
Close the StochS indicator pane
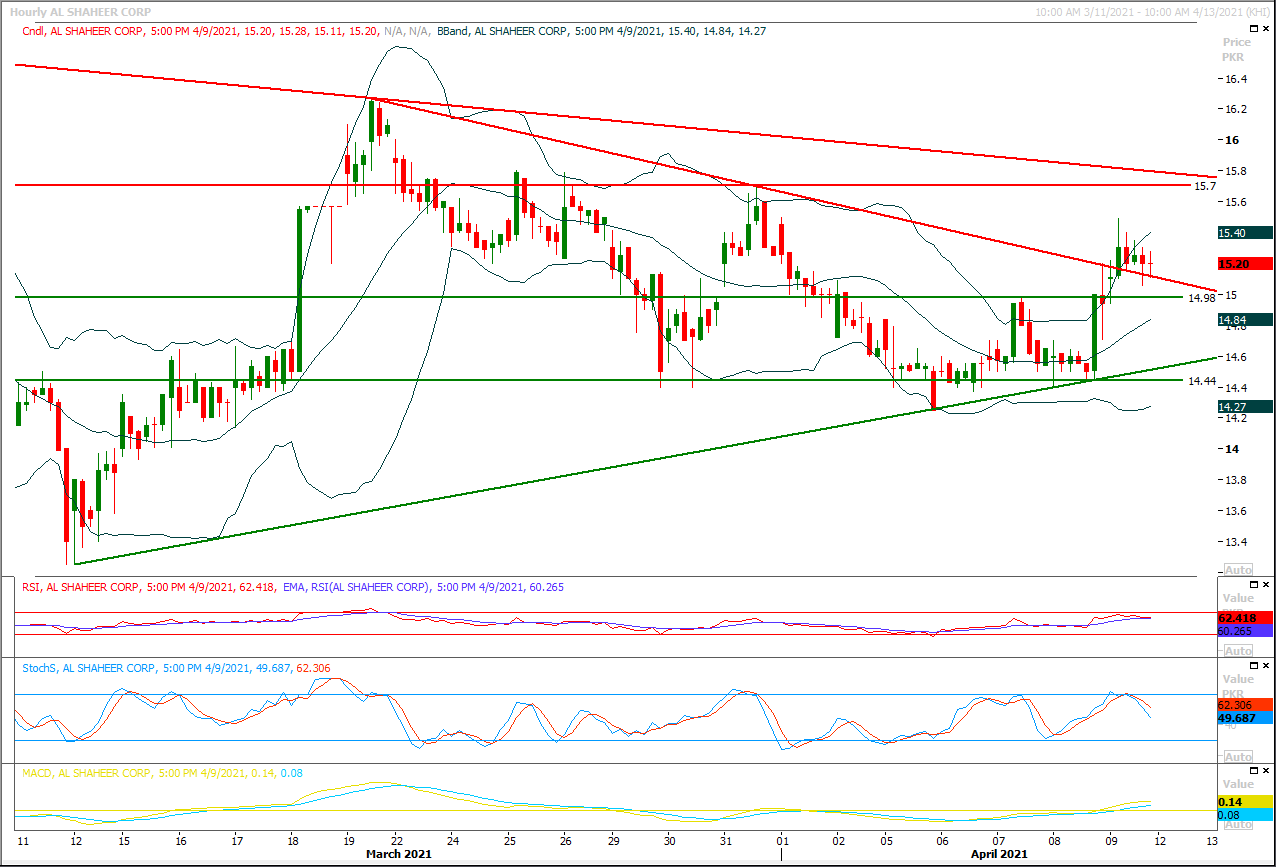(x=1268, y=665)
